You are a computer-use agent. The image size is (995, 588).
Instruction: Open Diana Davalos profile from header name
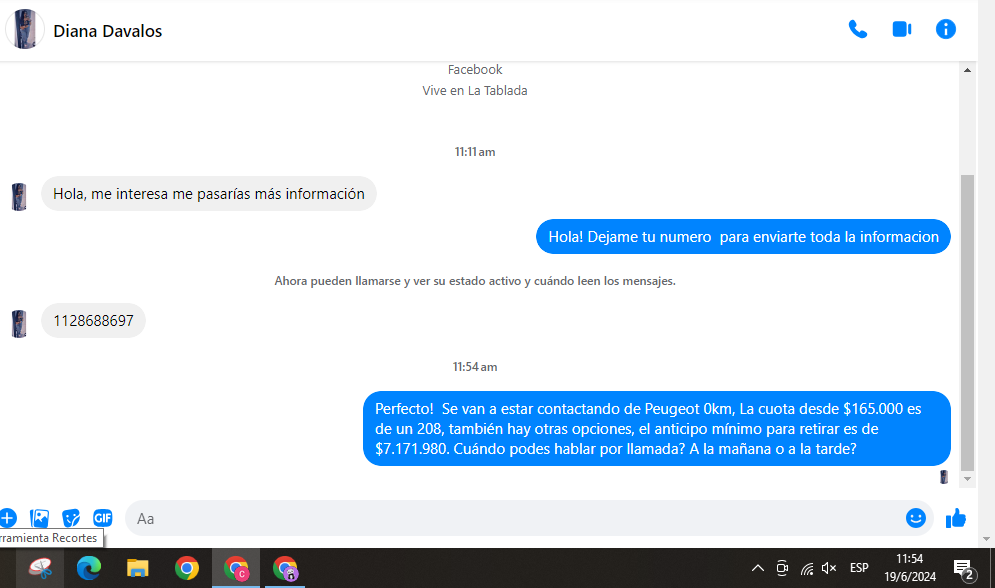pos(108,31)
